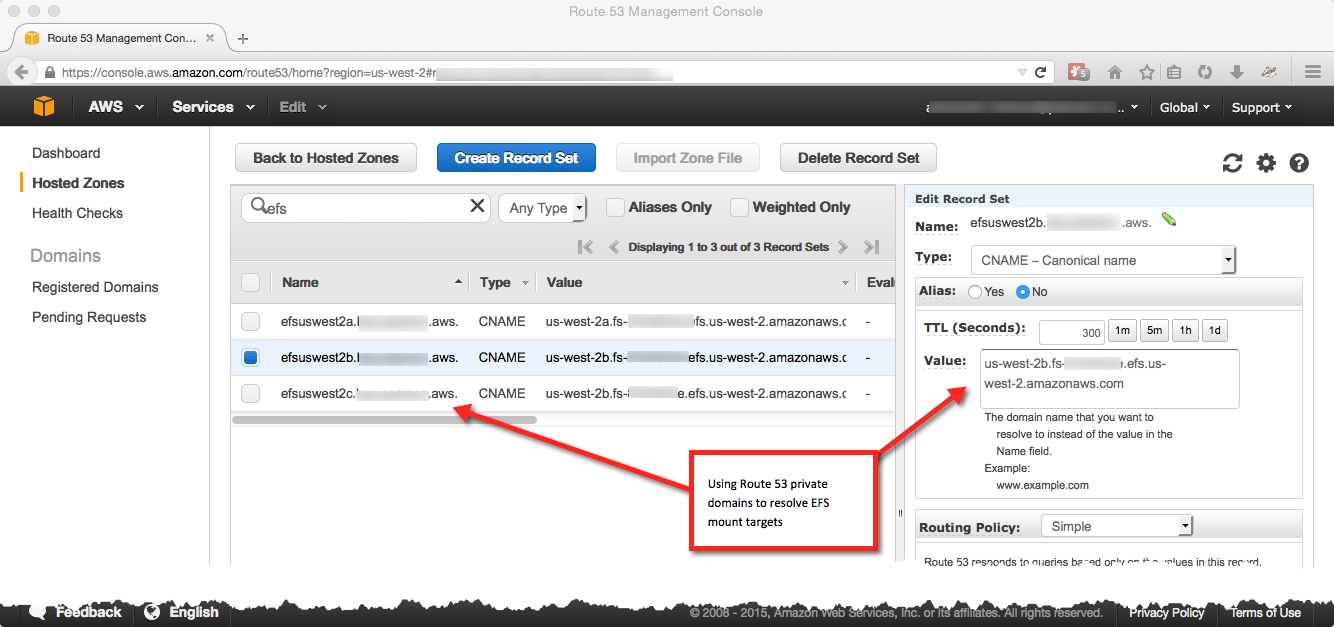
Task: Expand the record Type CNAME dropdown
Action: pyautogui.click(x=1103, y=261)
